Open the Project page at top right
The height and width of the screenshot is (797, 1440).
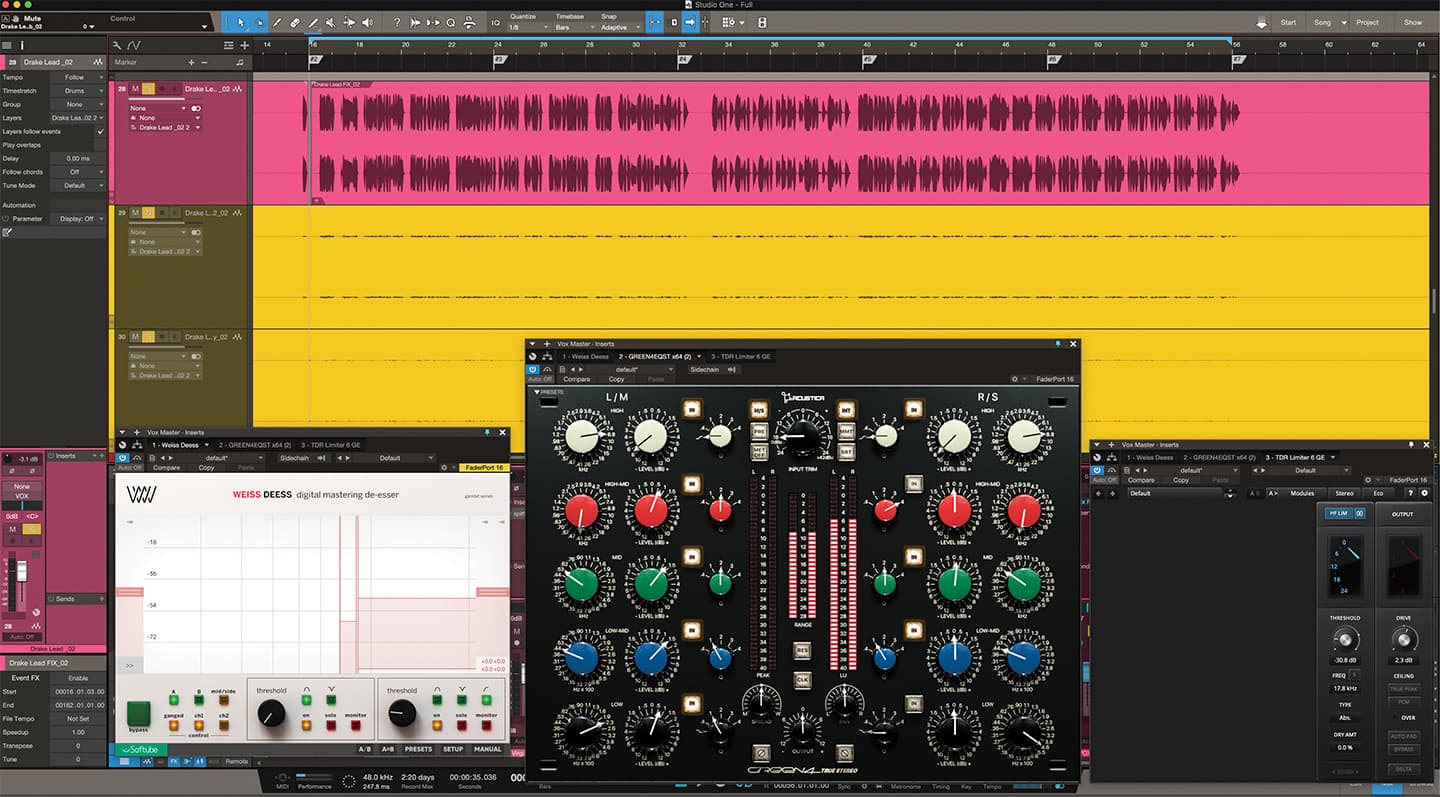click(1367, 22)
